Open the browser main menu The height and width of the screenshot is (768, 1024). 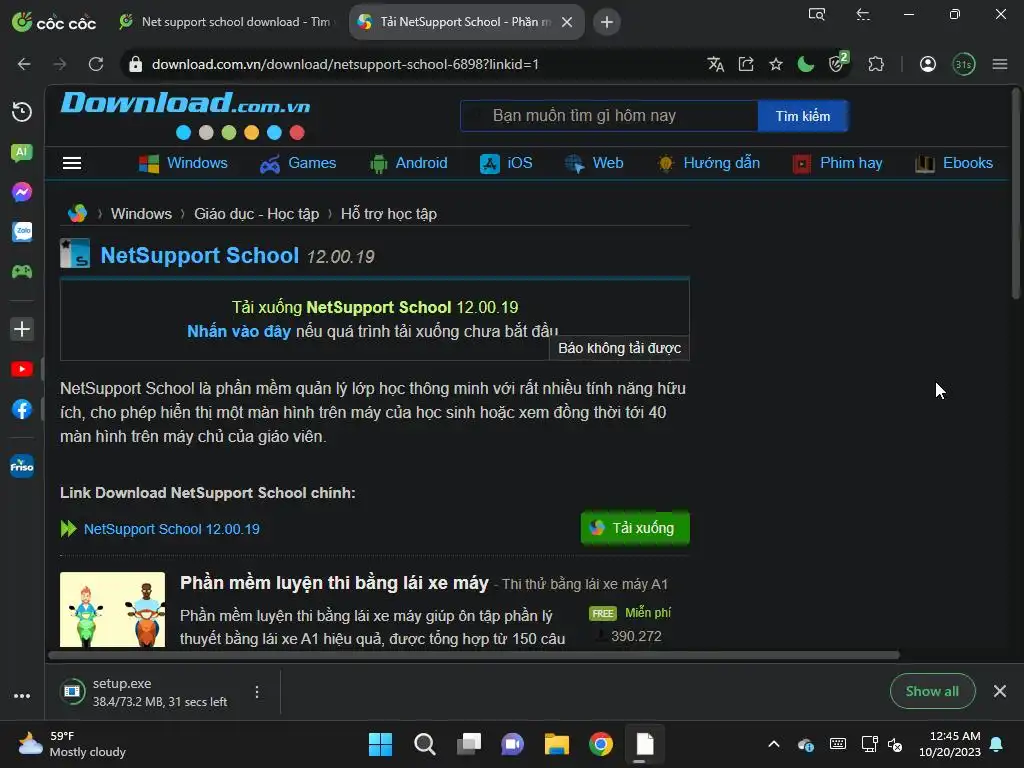coord(1000,64)
